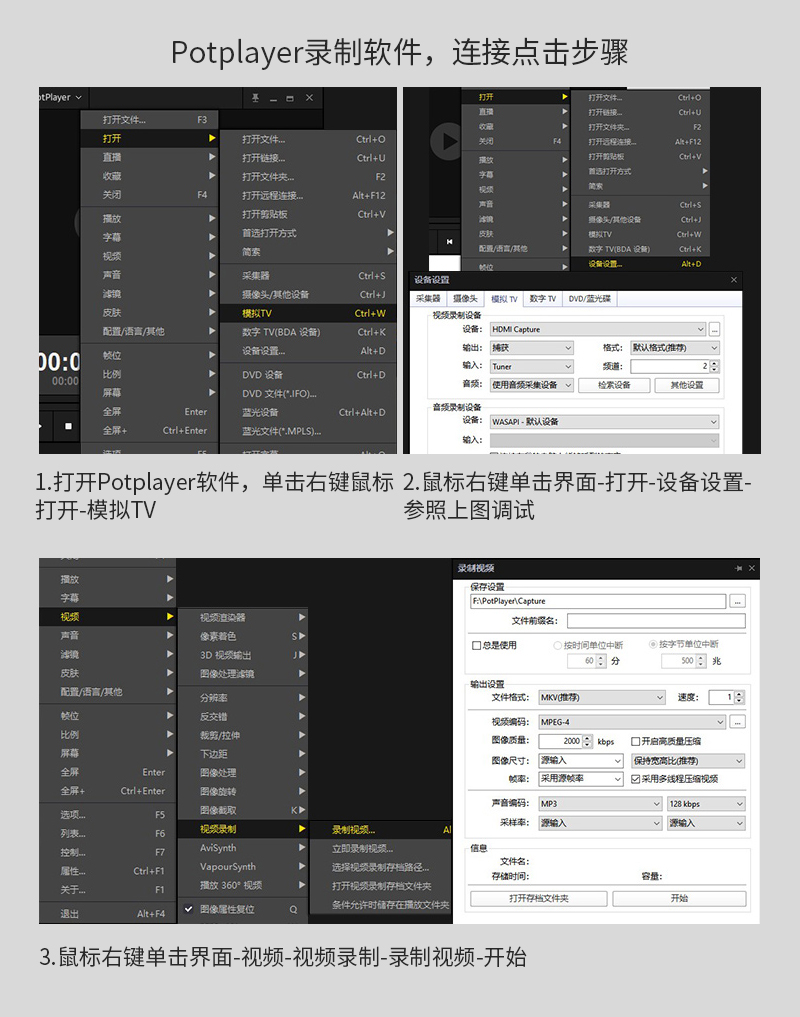800x1017 pixels.
Task: Click the F:\PotPlayer\Capture path field
Action: point(598,601)
